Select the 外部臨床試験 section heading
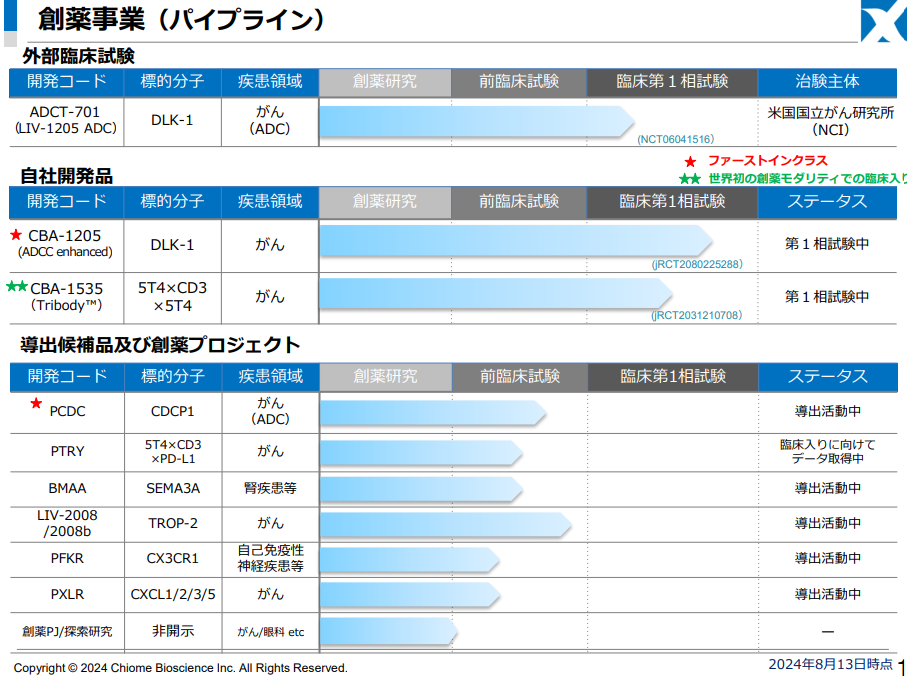The width and height of the screenshot is (907, 676). [78, 56]
